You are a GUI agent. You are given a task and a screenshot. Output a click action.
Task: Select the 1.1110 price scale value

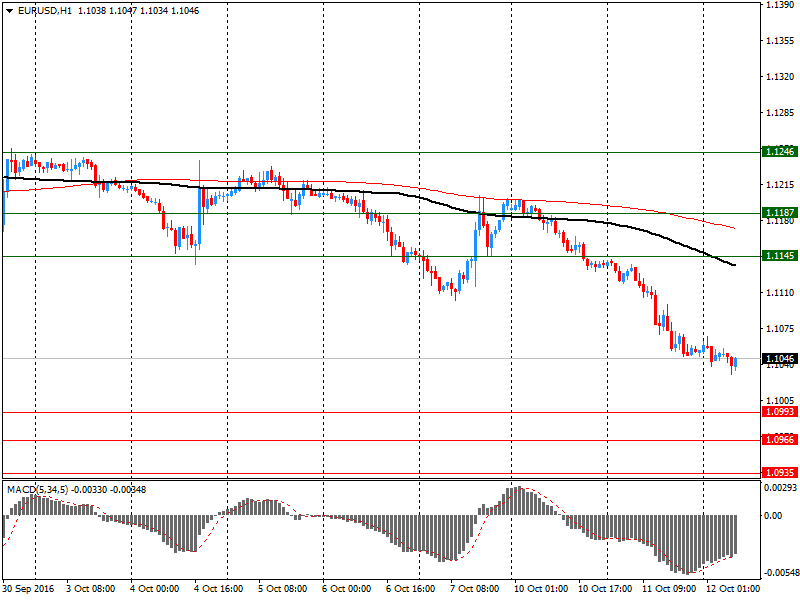click(780, 292)
